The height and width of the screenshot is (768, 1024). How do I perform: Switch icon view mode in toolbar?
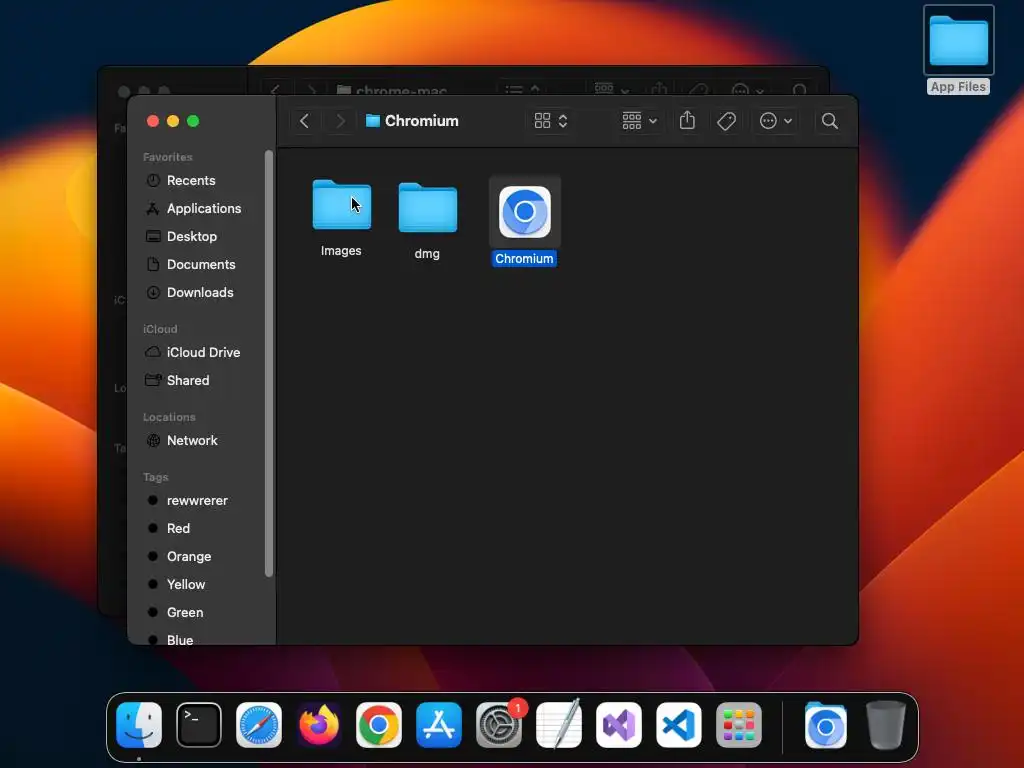point(551,121)
